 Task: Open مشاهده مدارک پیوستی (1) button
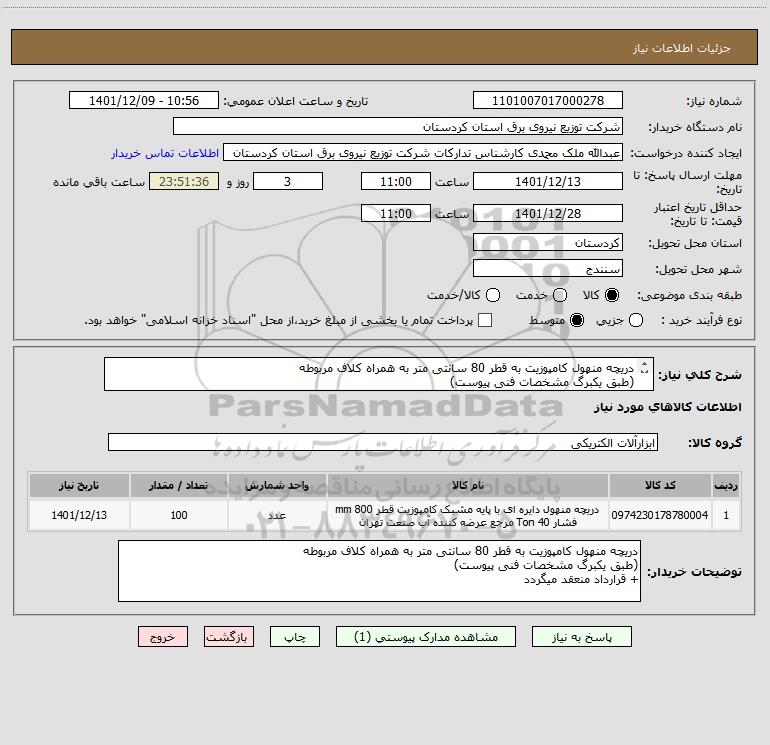click(426, 637)
